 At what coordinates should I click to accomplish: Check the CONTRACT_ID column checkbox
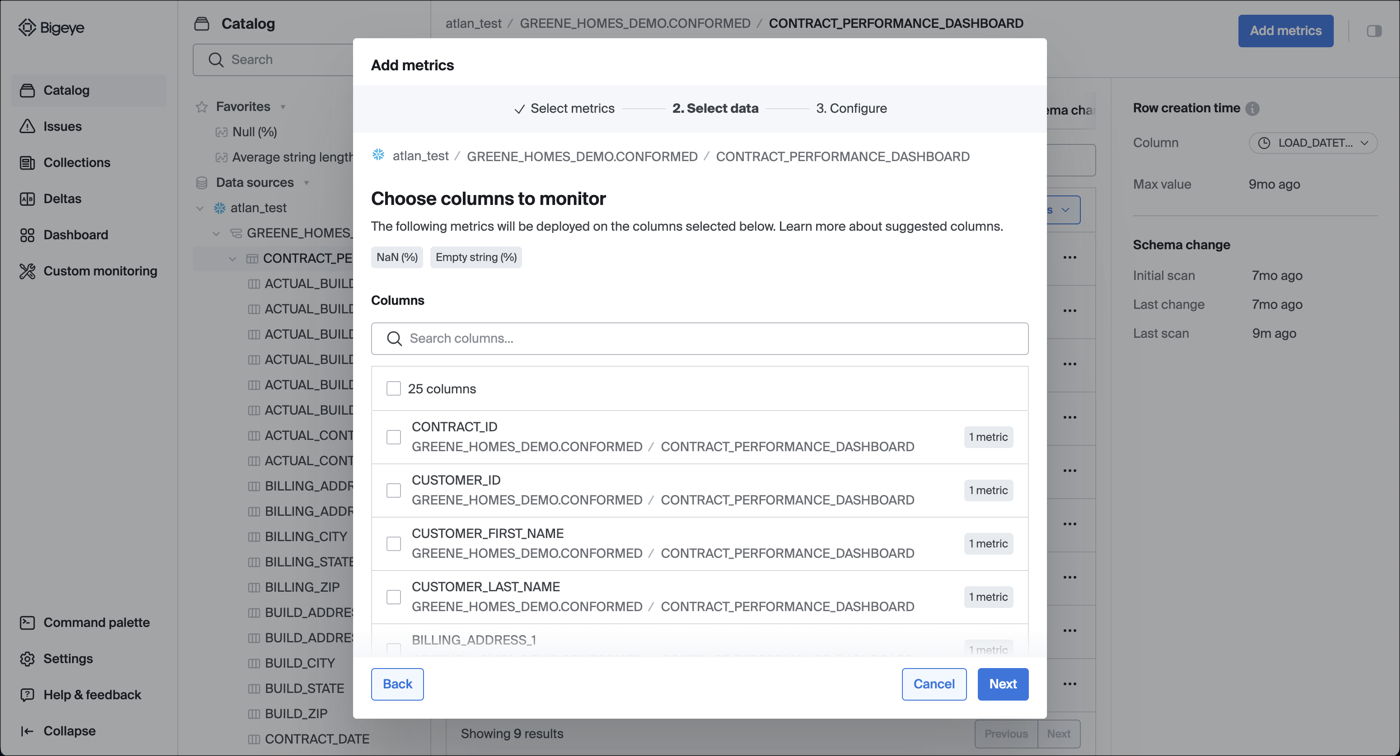[x=394, y=437]
